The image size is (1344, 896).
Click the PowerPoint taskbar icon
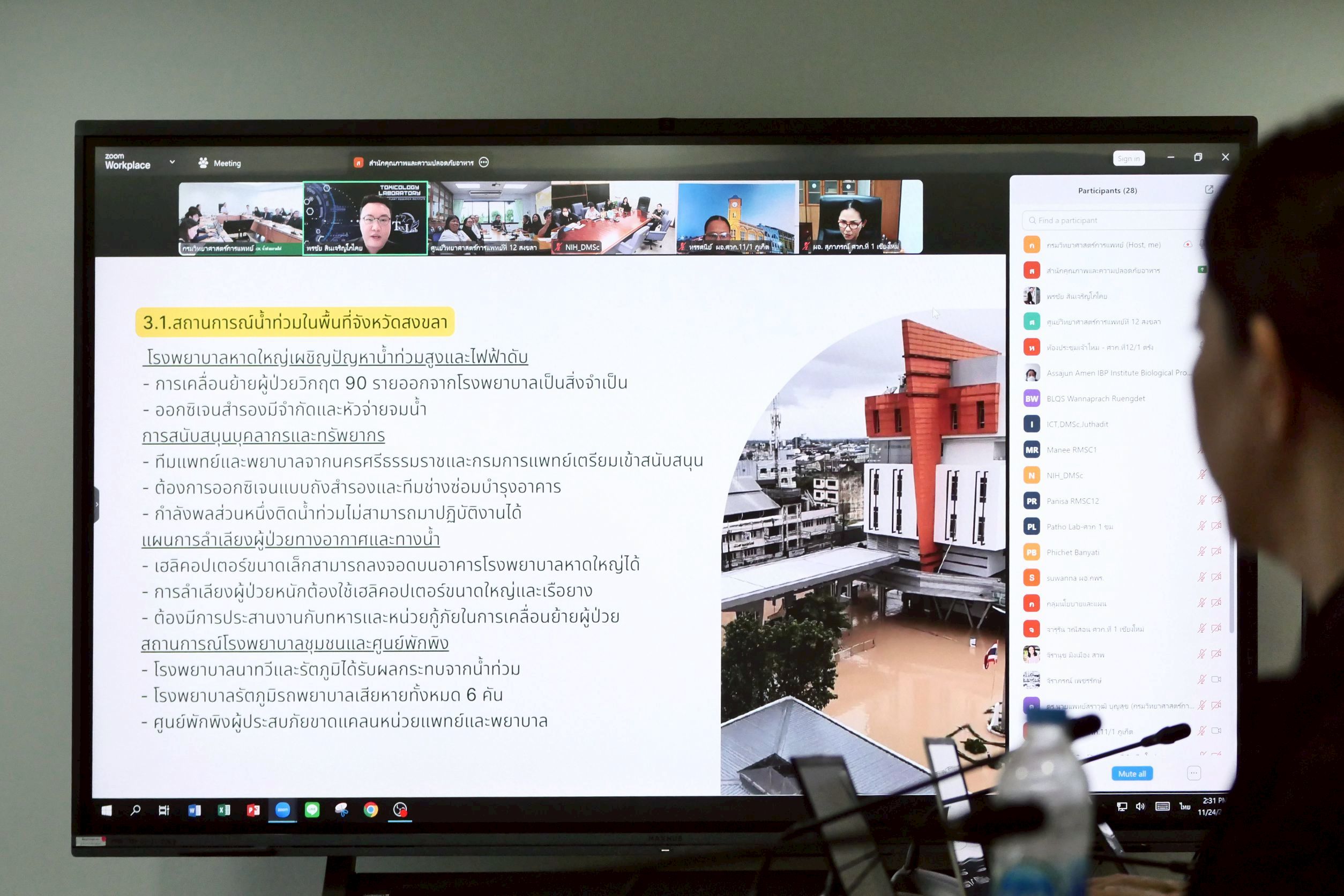pos(253,810)
